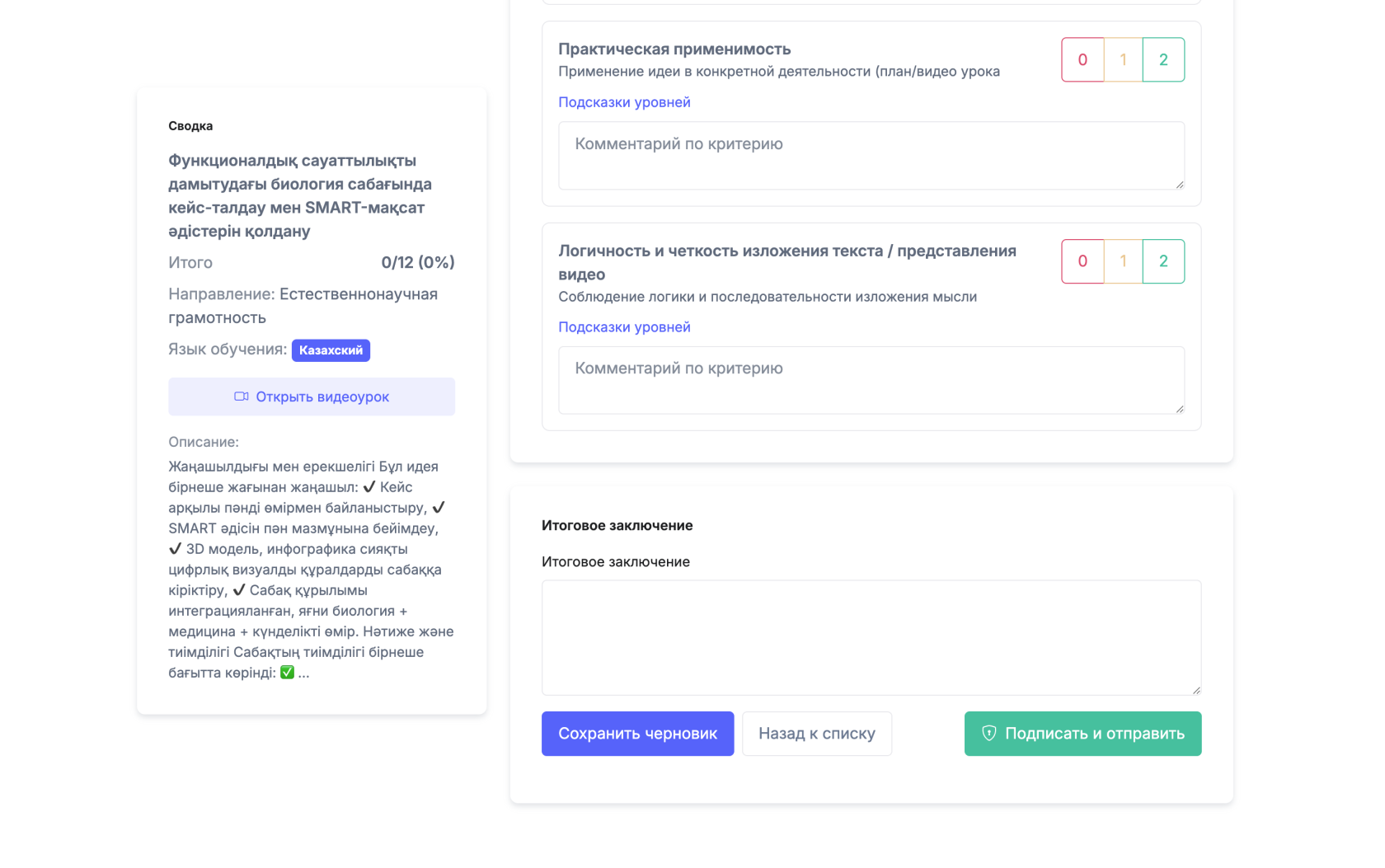Click the comment field under Практическая применимость
Viewport: 1385px width, 868px height.
click(x=871, y=155)
